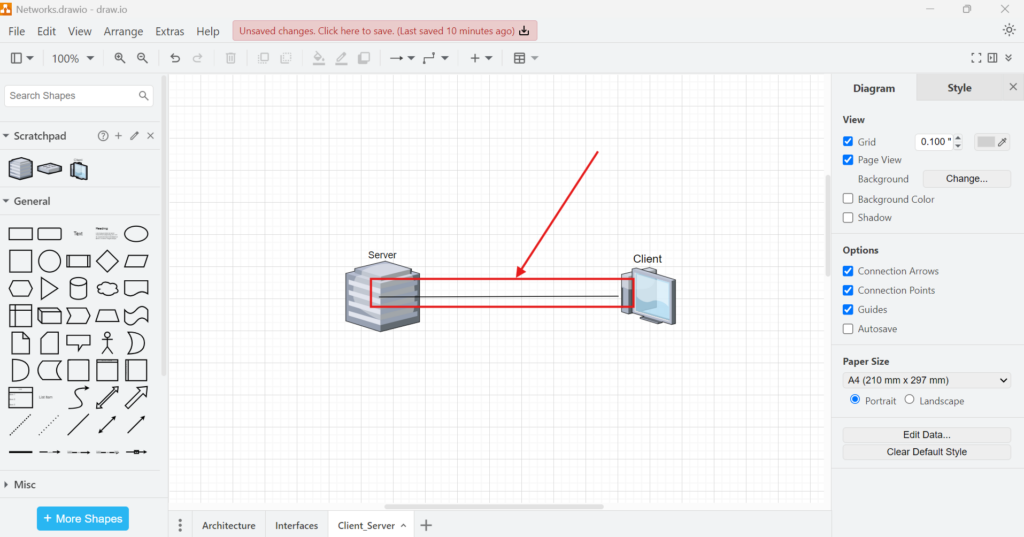The image size is (1024, 537).
Task: Click the Fill Color bucket icon
Action: click(x=318, y=58)
